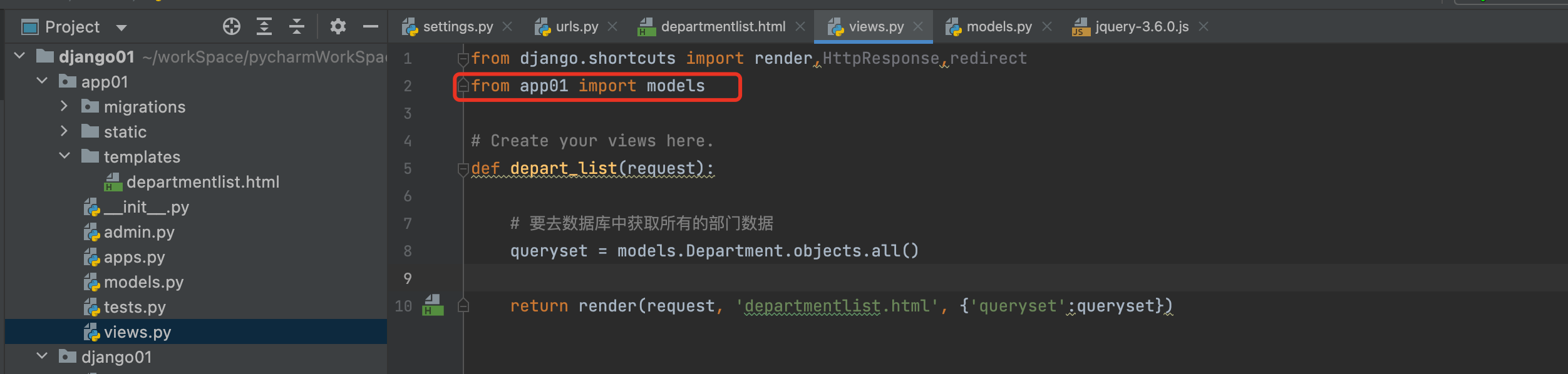Close the jquery-3.6.0.js tab
1568x374 pixels.
[1203, 27]
